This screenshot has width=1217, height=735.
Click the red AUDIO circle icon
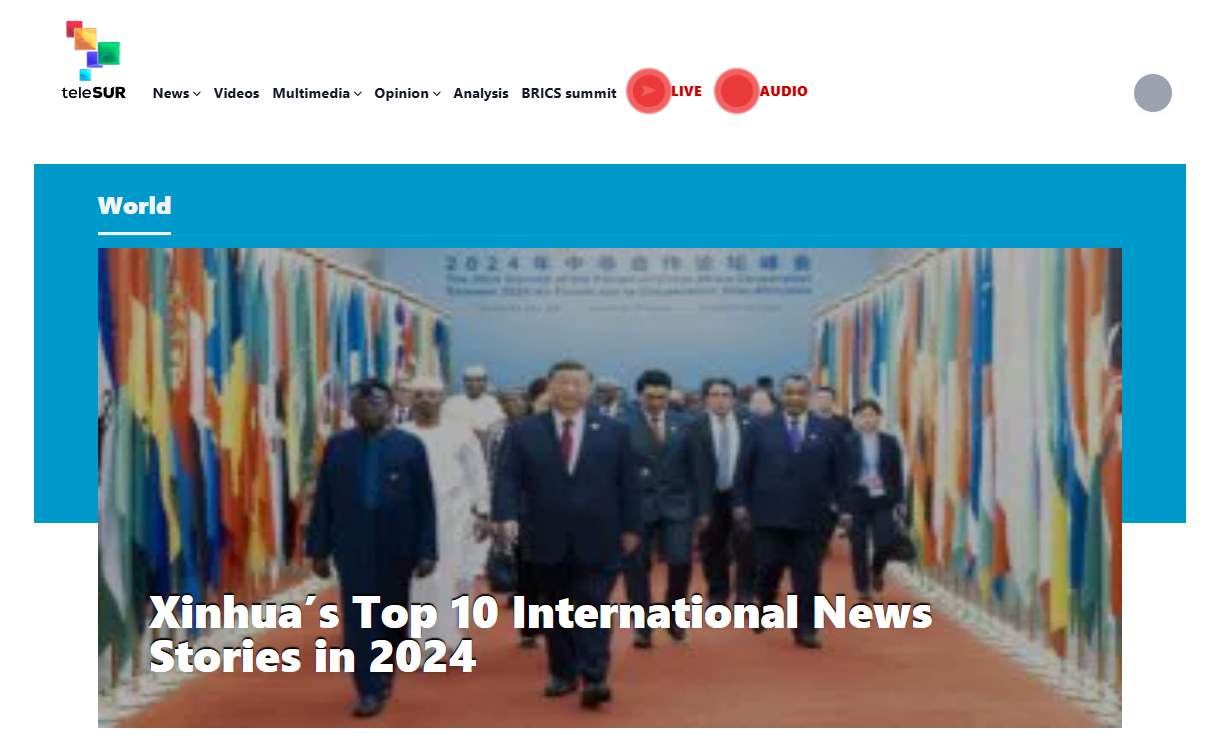pyautogui.click(x=737, y=91)
